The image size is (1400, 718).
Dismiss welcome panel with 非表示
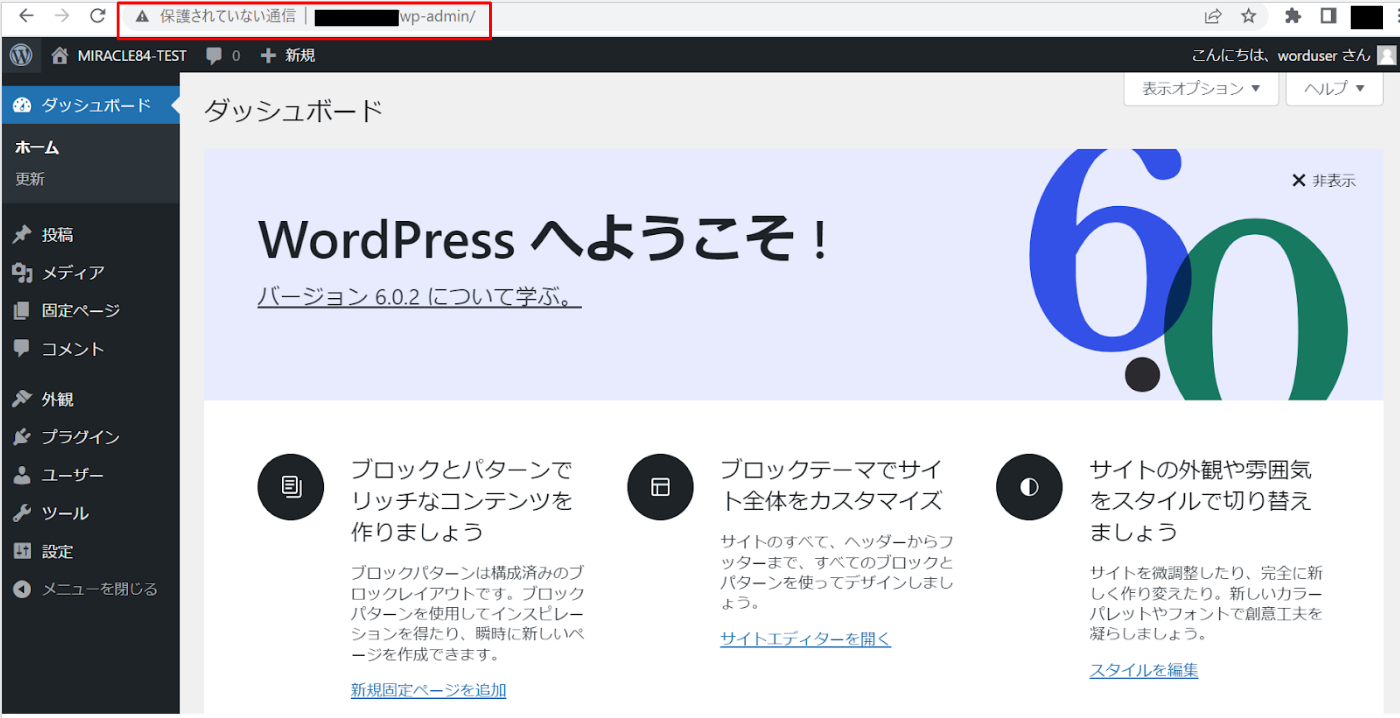click(1323, 180)
